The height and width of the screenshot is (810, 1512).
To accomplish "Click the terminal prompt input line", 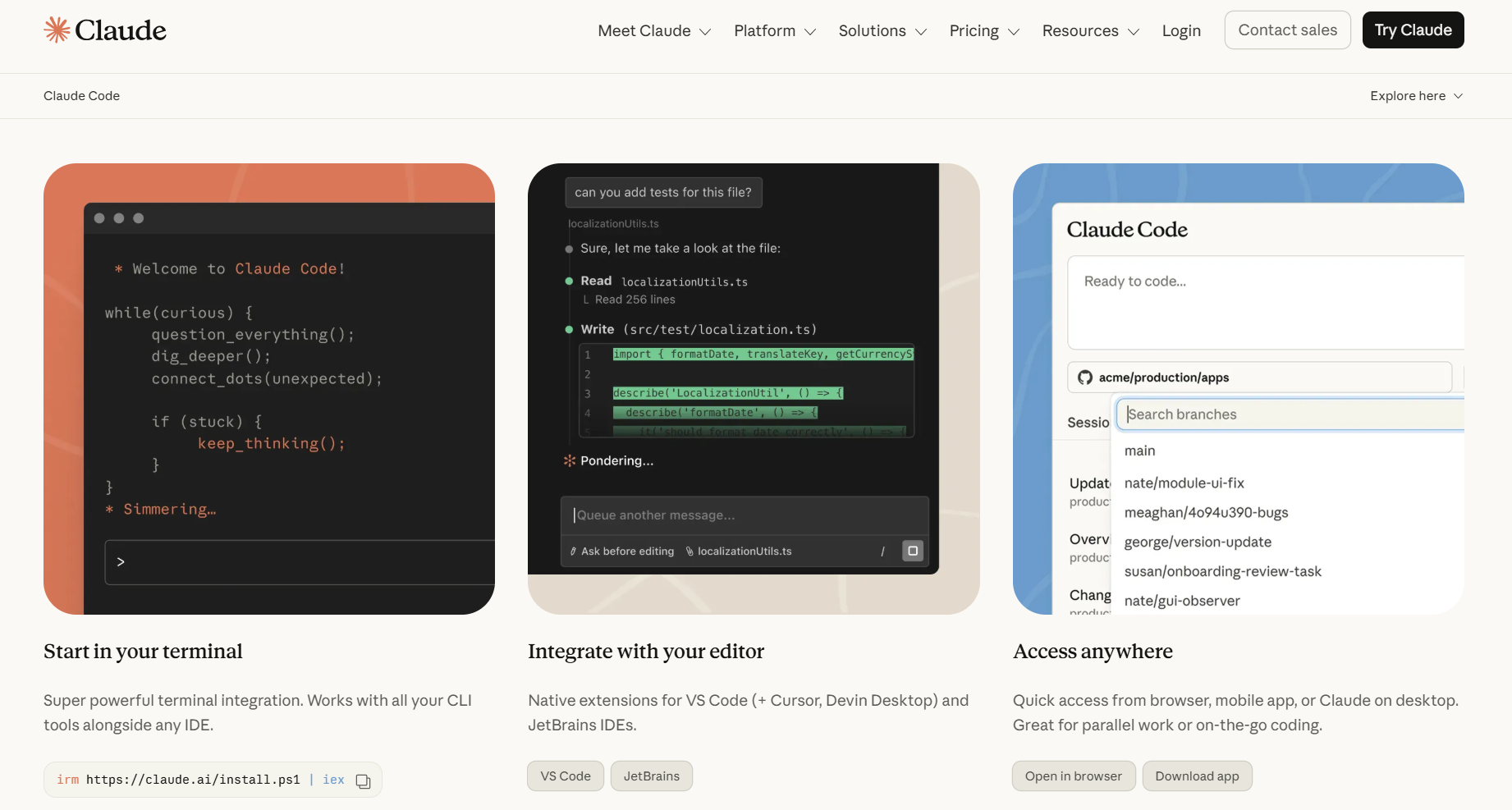I will tap(300, 562).
